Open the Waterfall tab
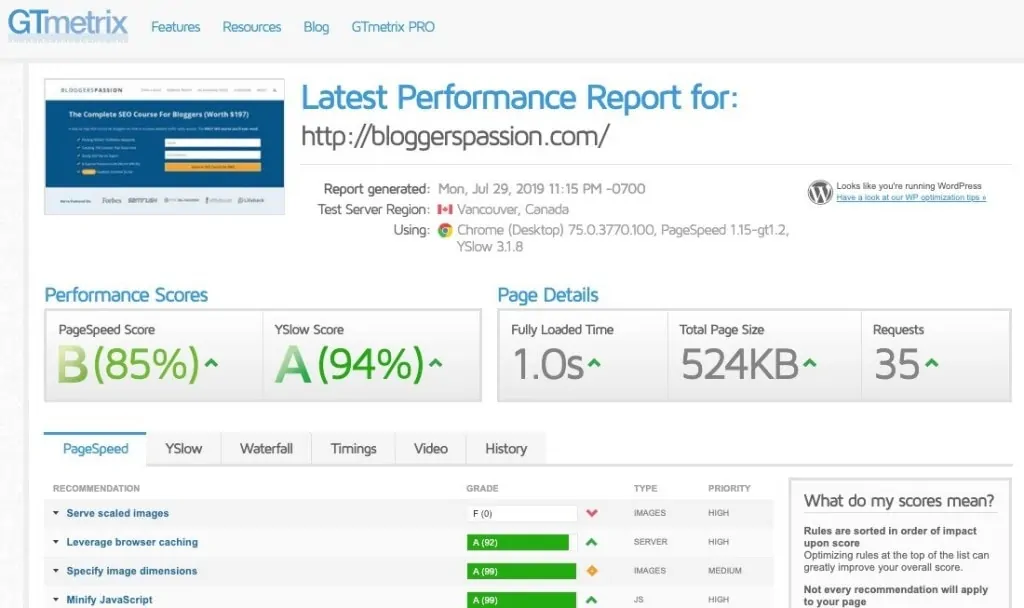Screen dimensions: 1024x608 (x=265, y=449)
